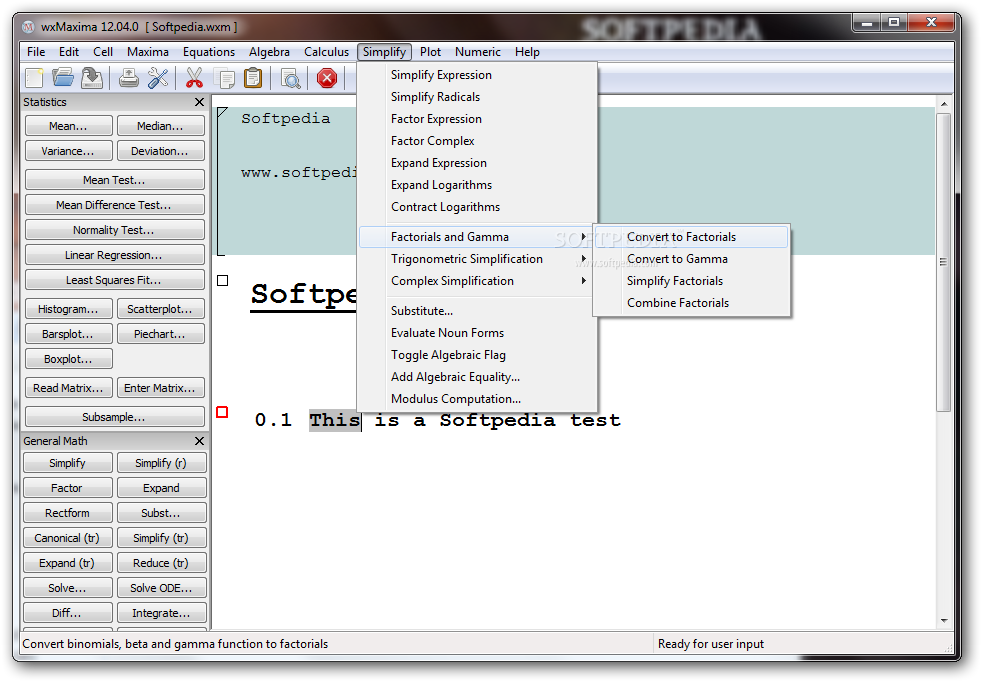Click the Paste clipboard icon

click(253, 78)
